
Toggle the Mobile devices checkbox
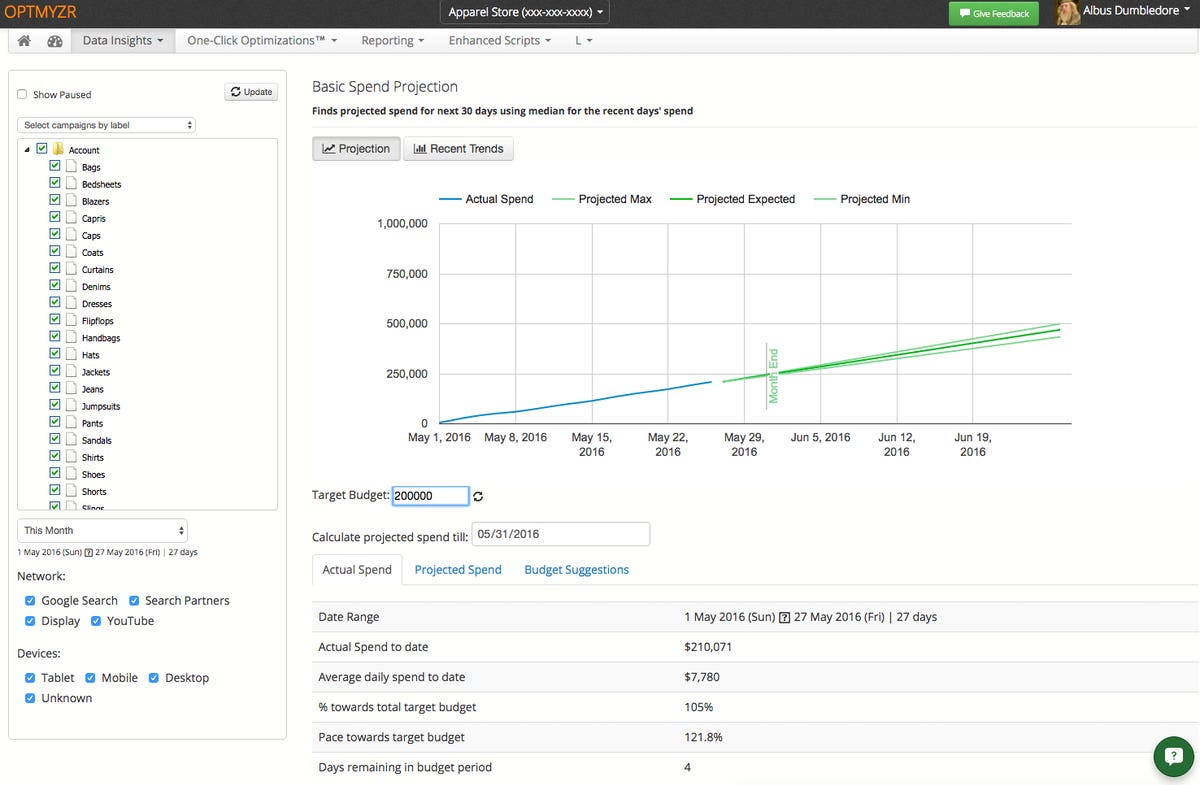[x=91, y=678]
